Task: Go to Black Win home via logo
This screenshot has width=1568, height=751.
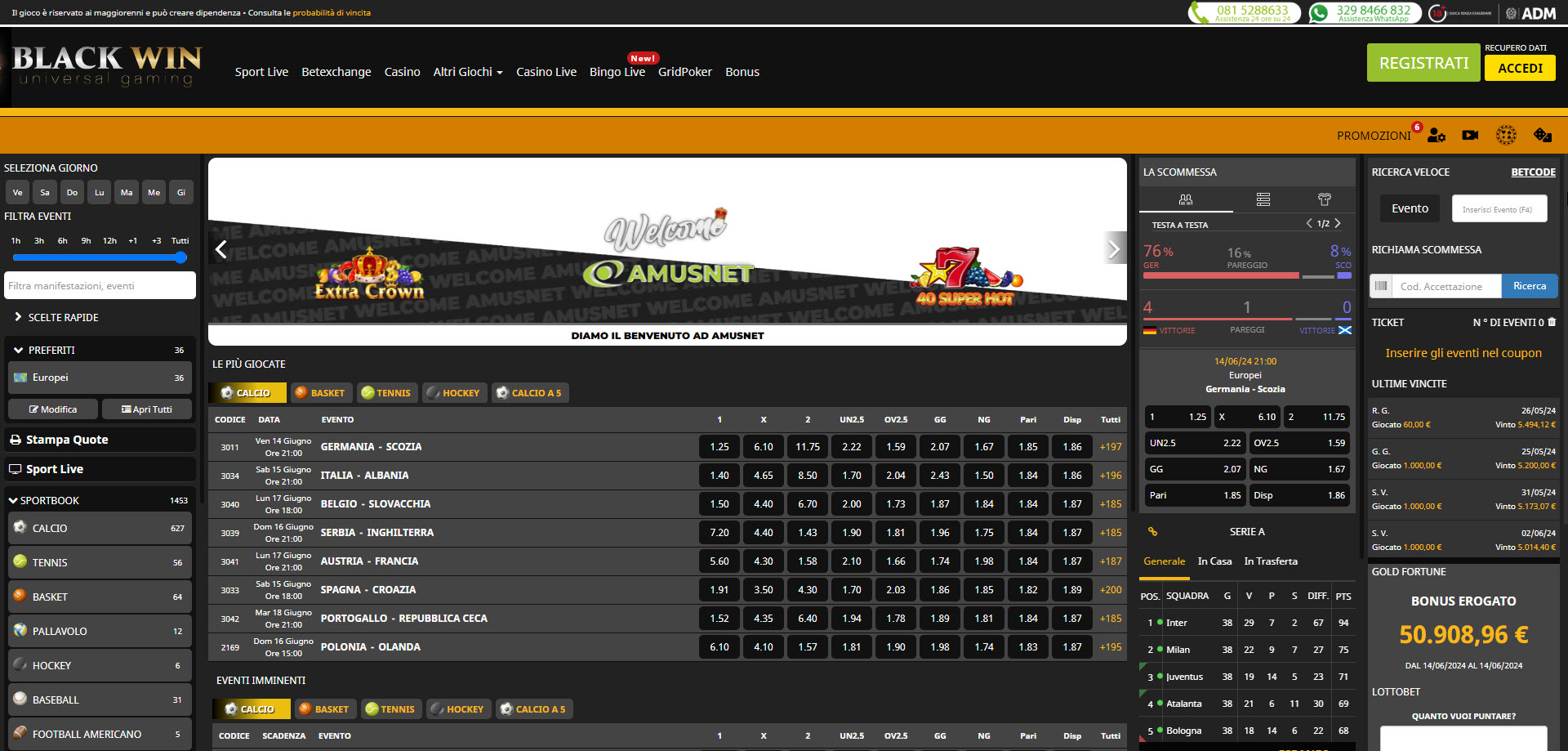Action: 107,65
